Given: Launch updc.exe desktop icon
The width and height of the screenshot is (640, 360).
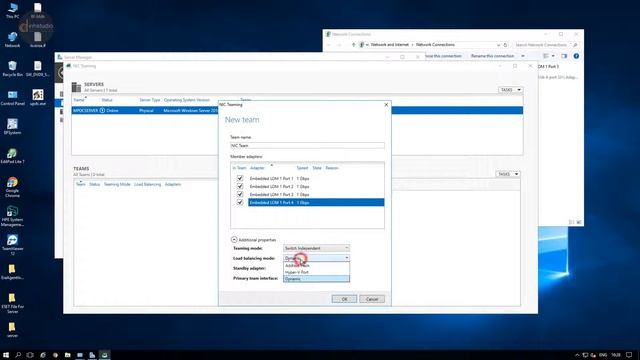Looking at the screenshot, I should point(38,98).
